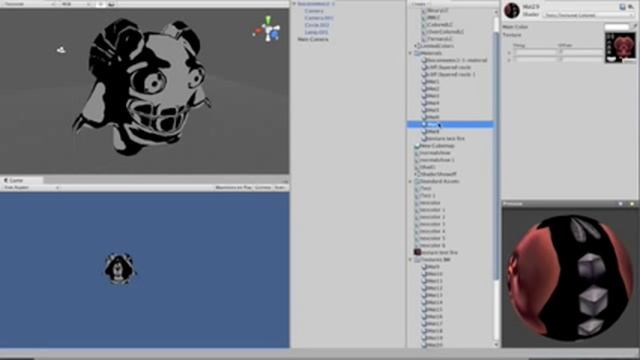The height and width of the screenshot is (360, 640).
Task: Click the material Texture thumbnail slot
Action: [620, 48]
